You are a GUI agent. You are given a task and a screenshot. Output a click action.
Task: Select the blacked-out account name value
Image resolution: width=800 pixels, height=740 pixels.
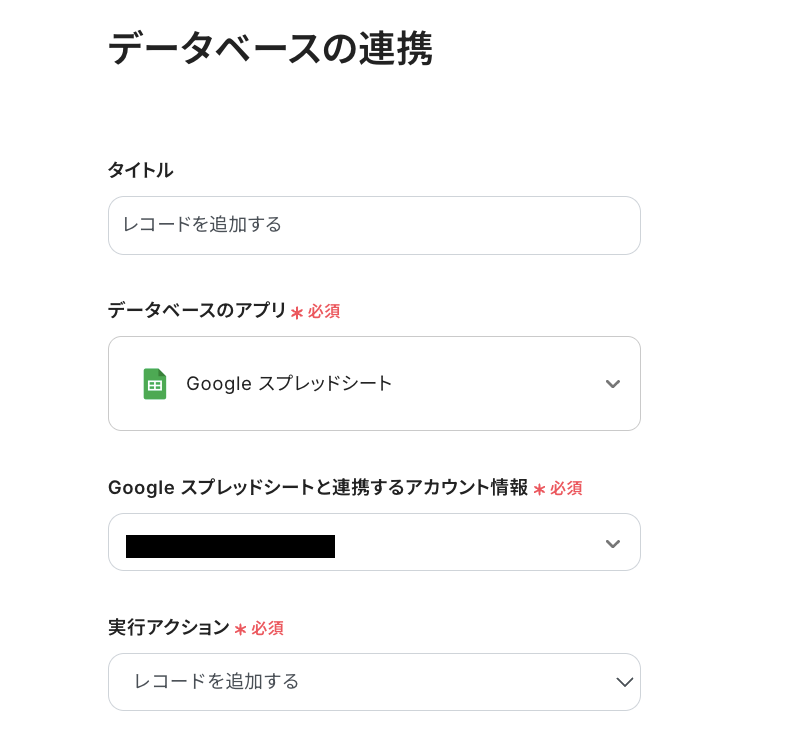(230, 546)
